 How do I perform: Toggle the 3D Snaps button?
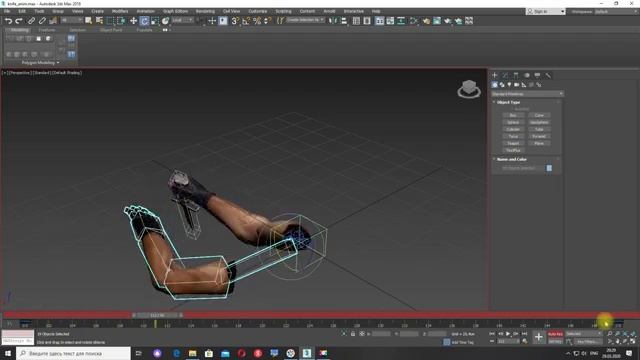(x=235, y=21)
